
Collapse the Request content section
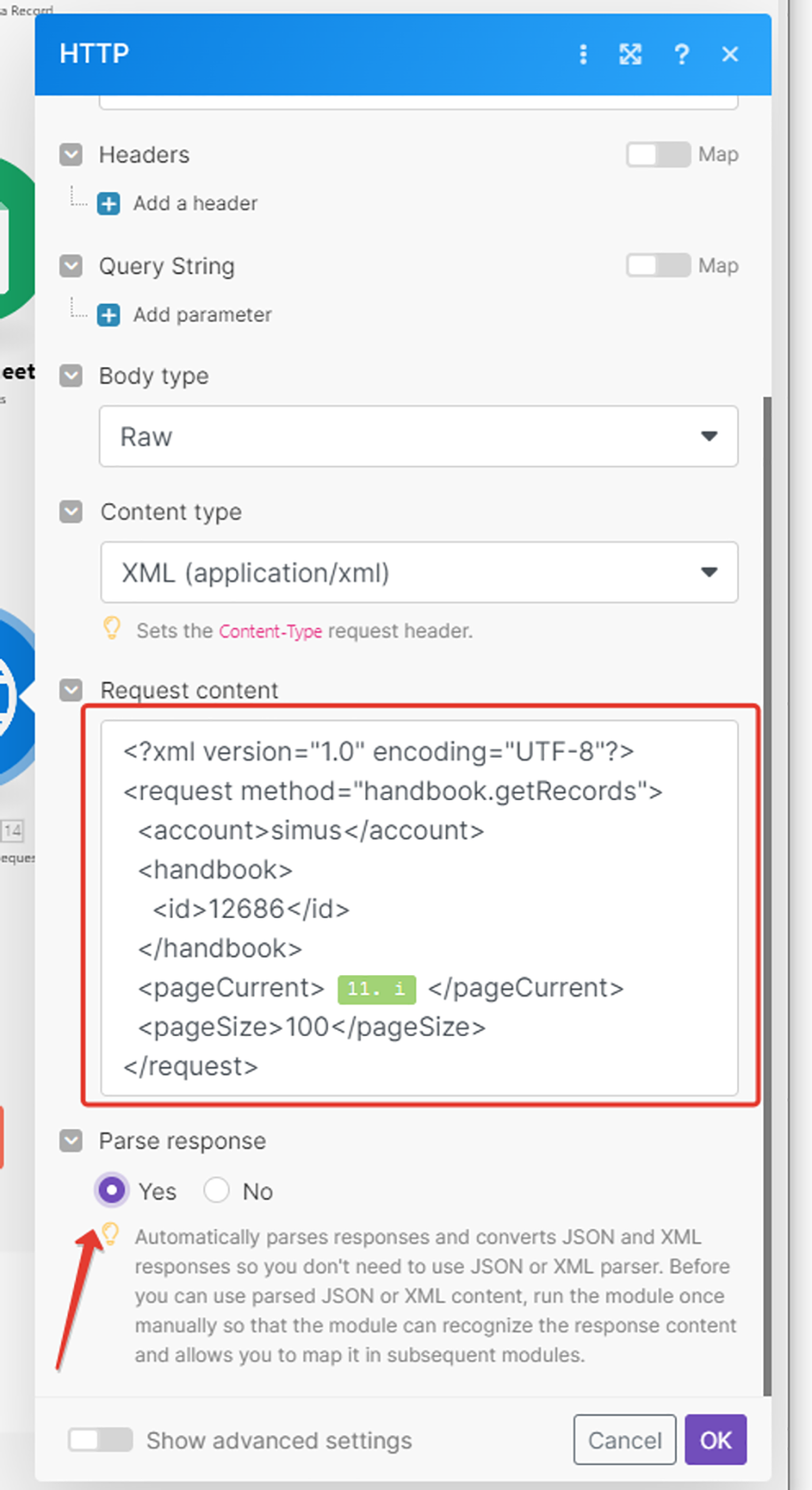(71, 690)
